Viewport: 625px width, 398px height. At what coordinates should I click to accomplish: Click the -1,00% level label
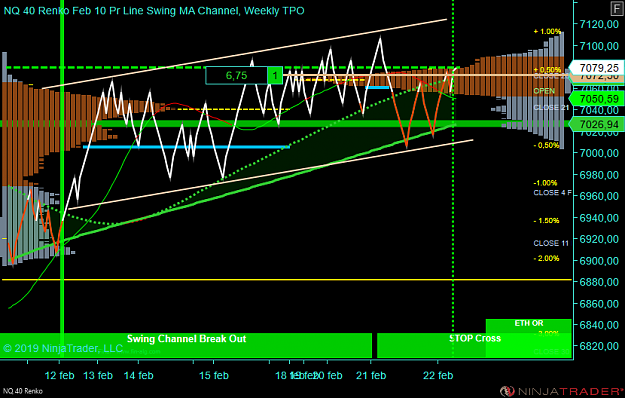545,183
